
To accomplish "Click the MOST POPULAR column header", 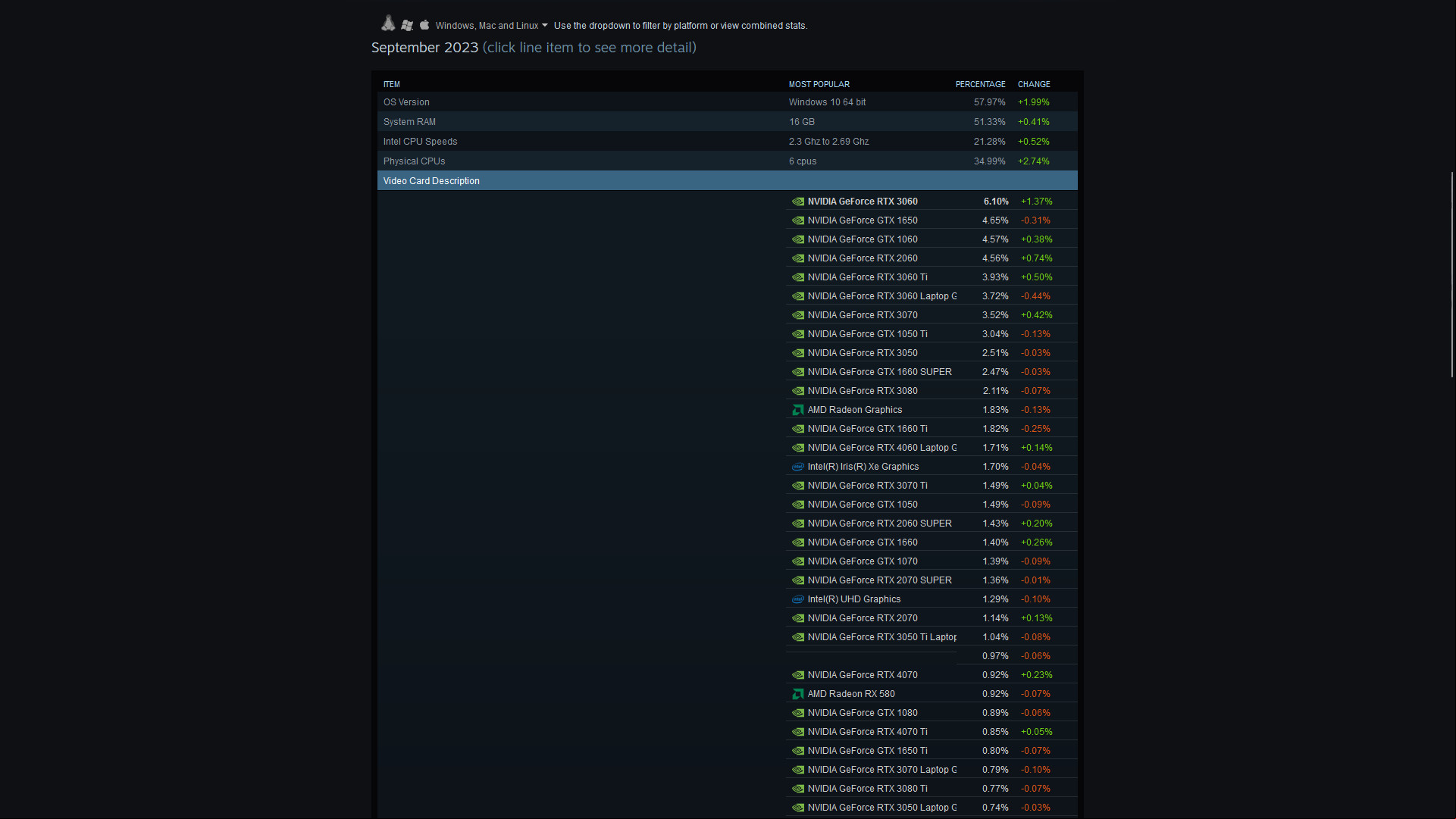I will (x=819, y=84).
